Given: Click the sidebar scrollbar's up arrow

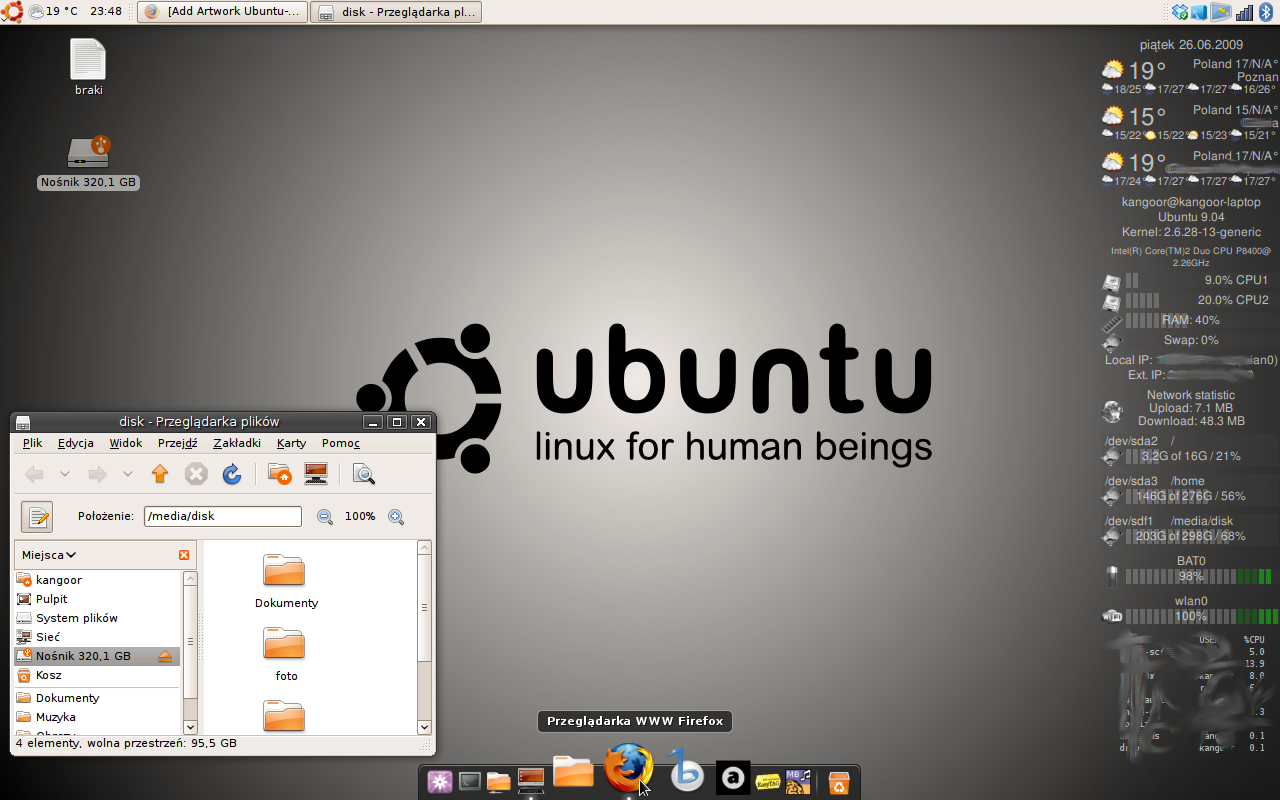Looking at the screenshot, I should (x=190, y=578).
